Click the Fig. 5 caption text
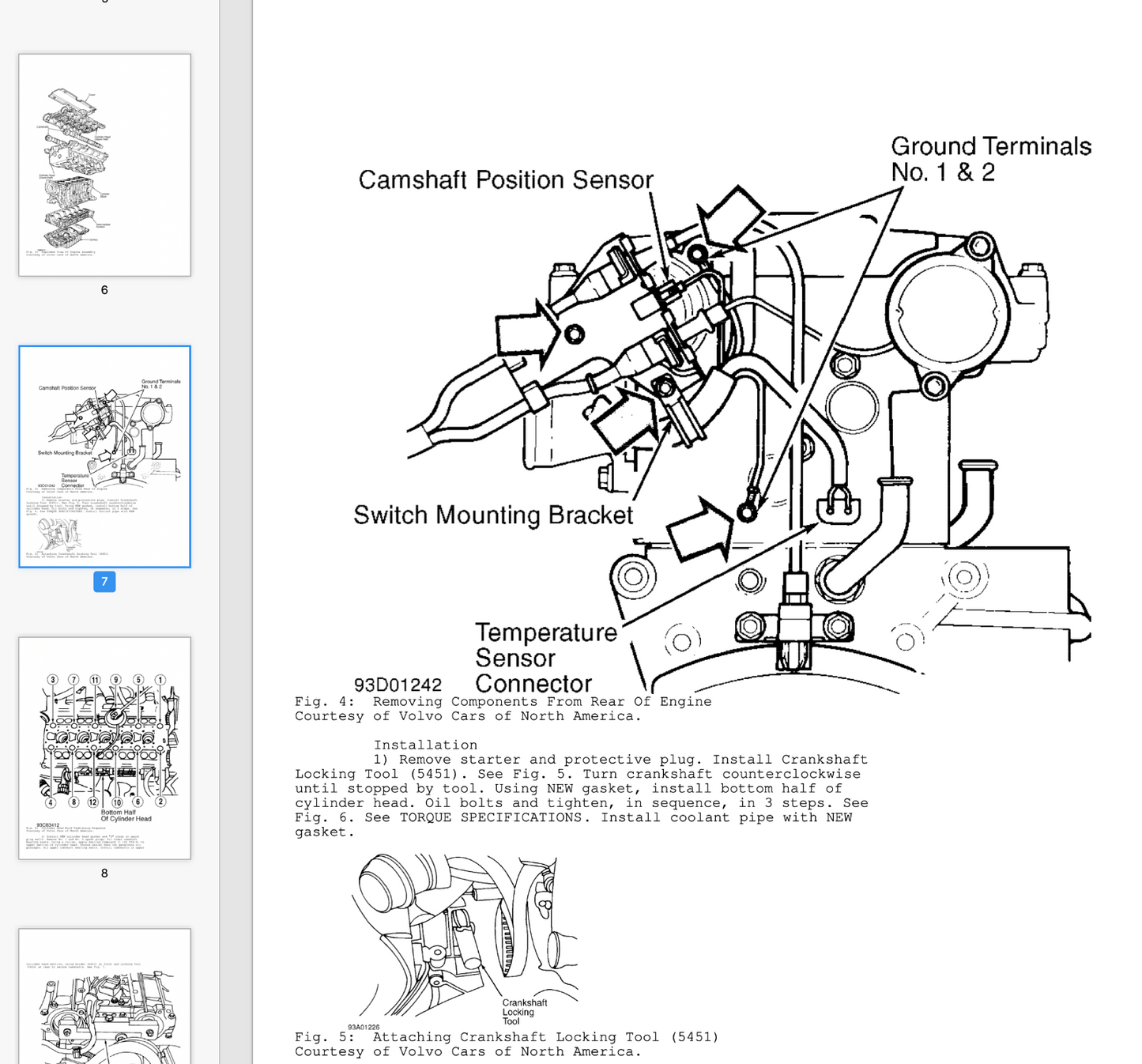 tap(506, 1037)
